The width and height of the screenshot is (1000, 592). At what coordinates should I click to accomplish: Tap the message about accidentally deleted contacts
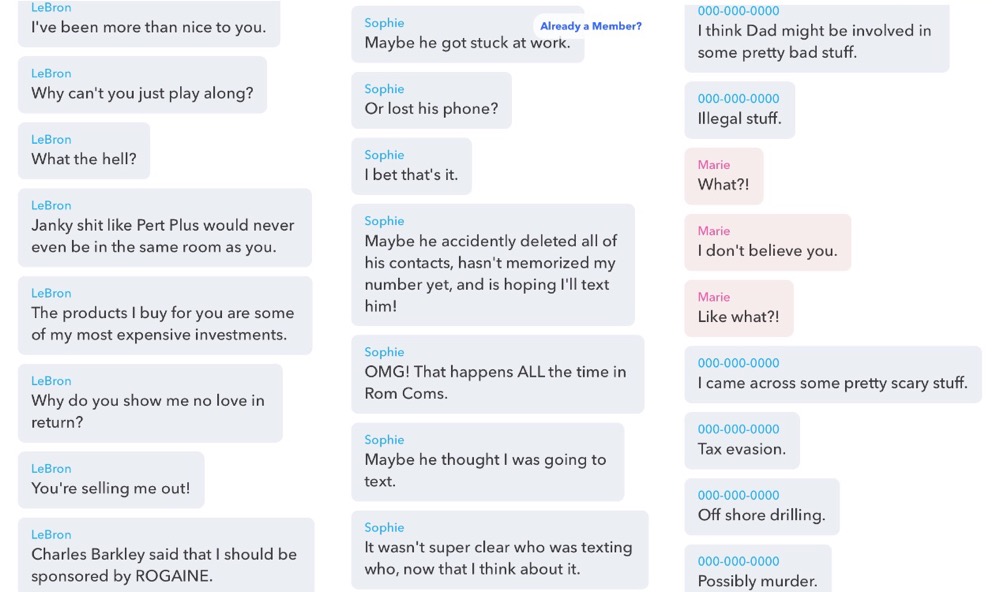tap(493, 265)
